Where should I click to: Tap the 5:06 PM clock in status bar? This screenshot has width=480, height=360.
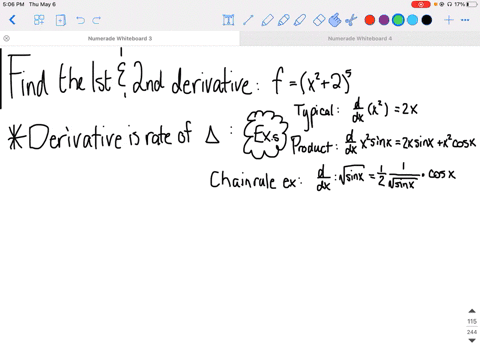13,4
